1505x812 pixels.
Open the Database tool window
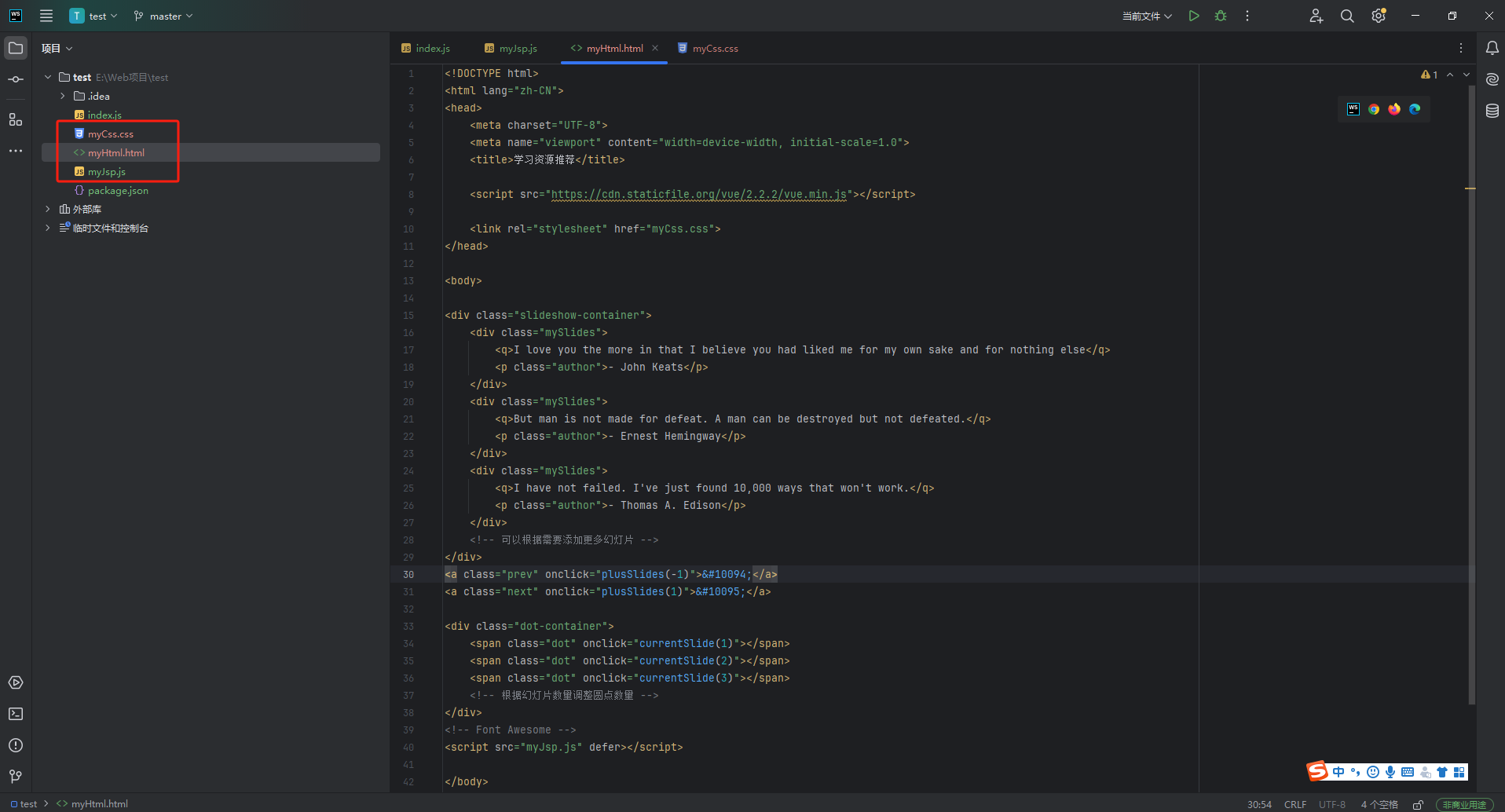tap(1492, 111)
